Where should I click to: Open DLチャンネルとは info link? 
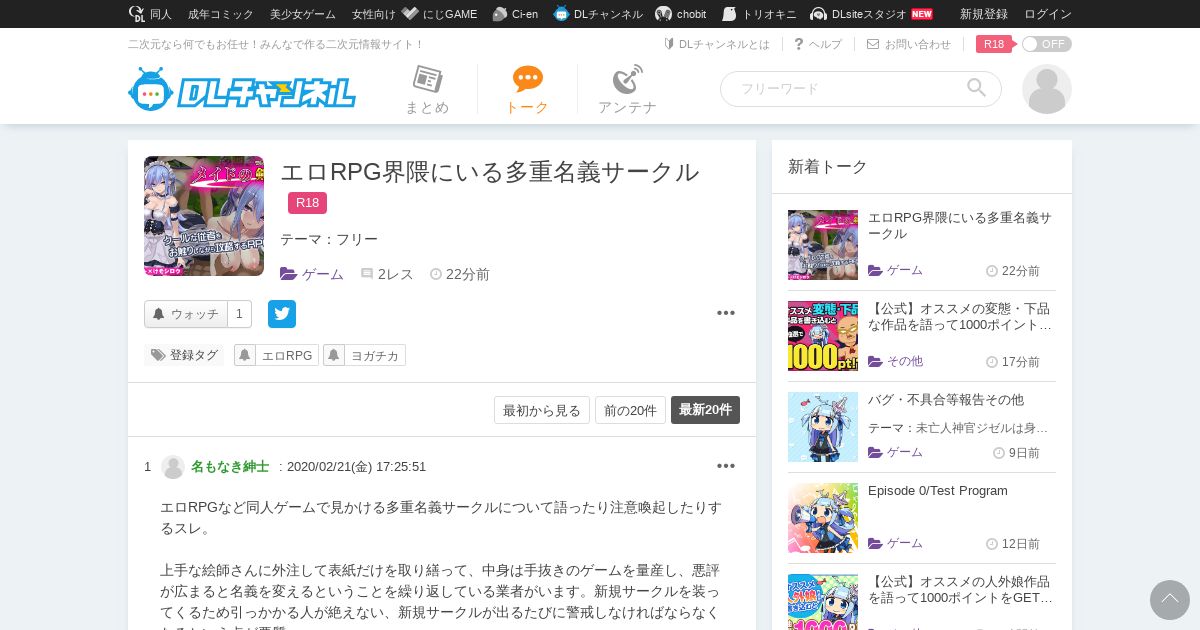717,44
